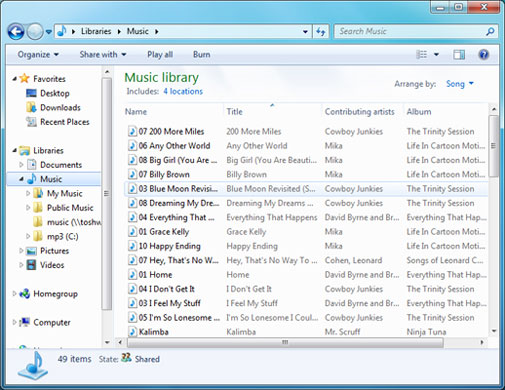Viewport: 505px width, 390px height.
Task: Click the navigation pane scrollbar thumb
Action: [x=106, y=193]
